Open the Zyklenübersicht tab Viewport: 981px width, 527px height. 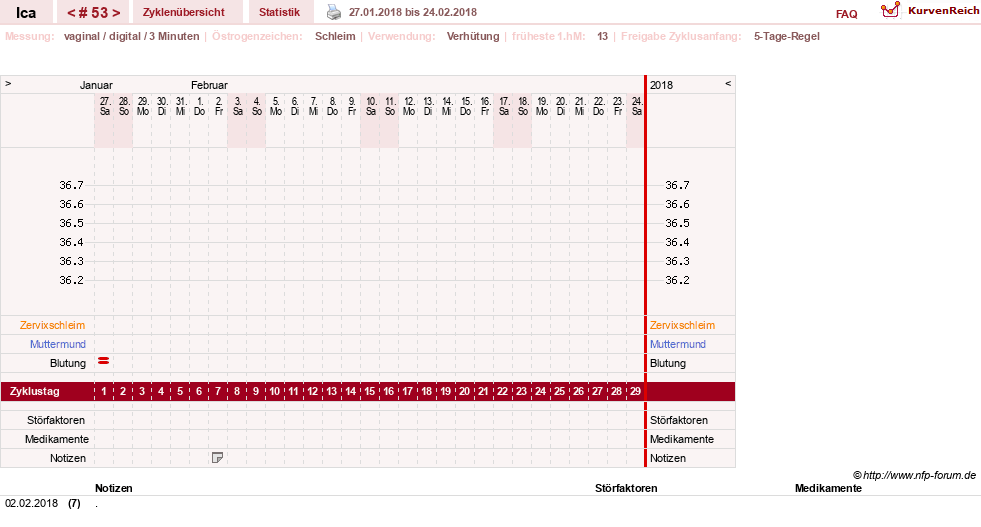click(x=183, y=12)
